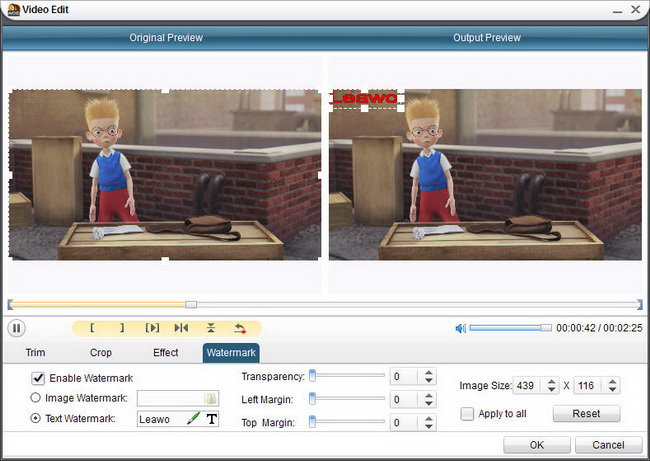Increase Transparency value with up arrow
The height and width of the screenshot is (461, 650).
pyautogui.click(x=429, y=372)
